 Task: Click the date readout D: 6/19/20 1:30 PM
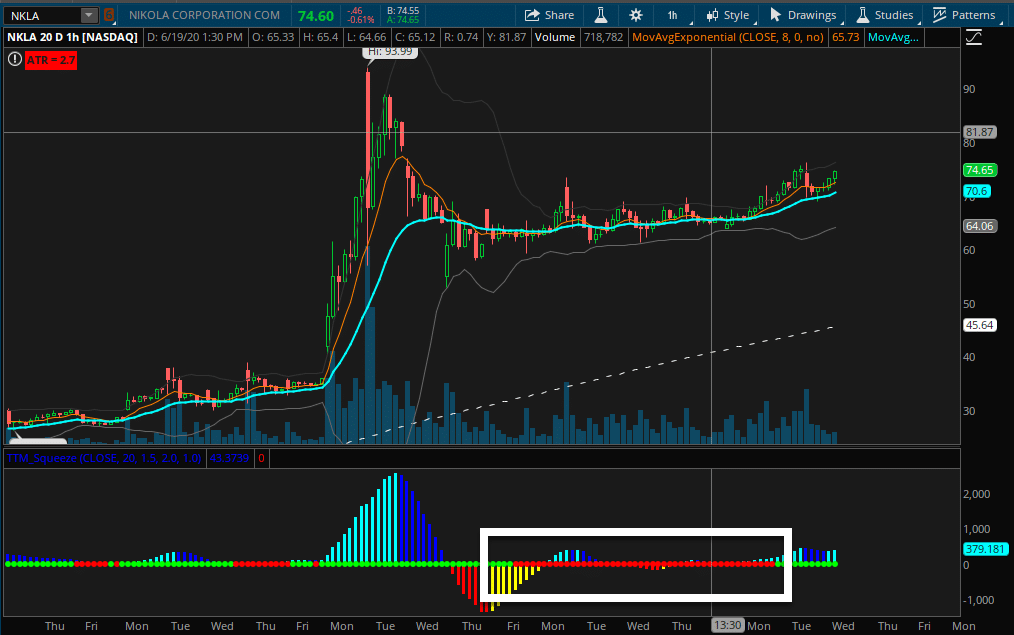(x=195, y=38)
